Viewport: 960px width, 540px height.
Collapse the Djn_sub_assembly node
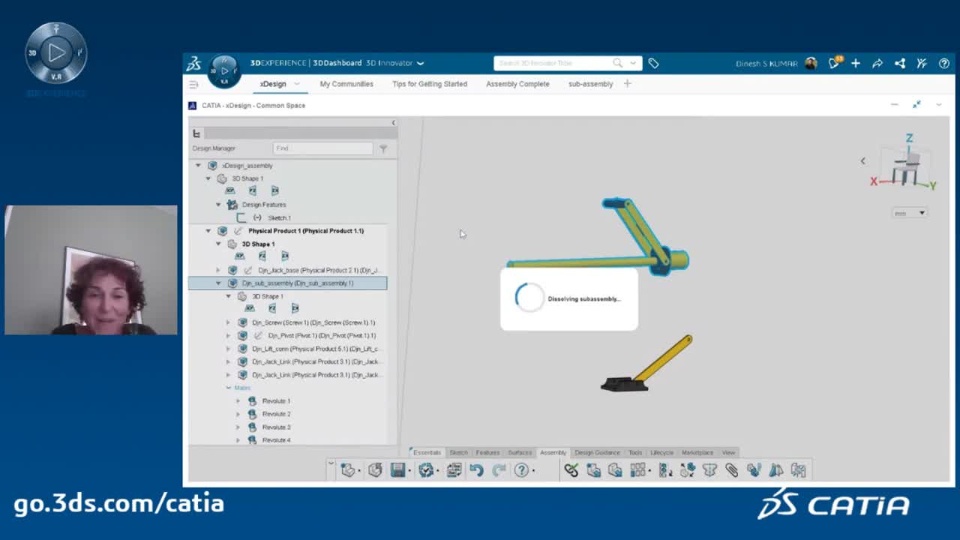(218, 283)
